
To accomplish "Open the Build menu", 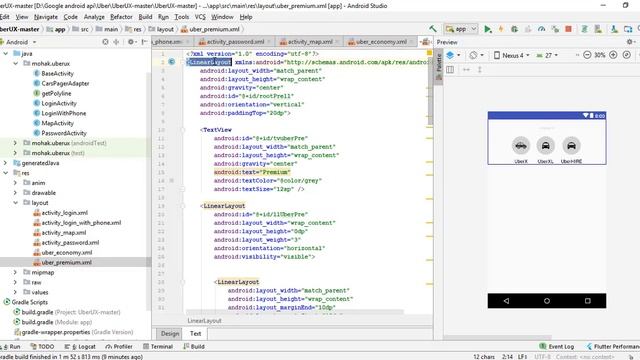I will 145,17.
